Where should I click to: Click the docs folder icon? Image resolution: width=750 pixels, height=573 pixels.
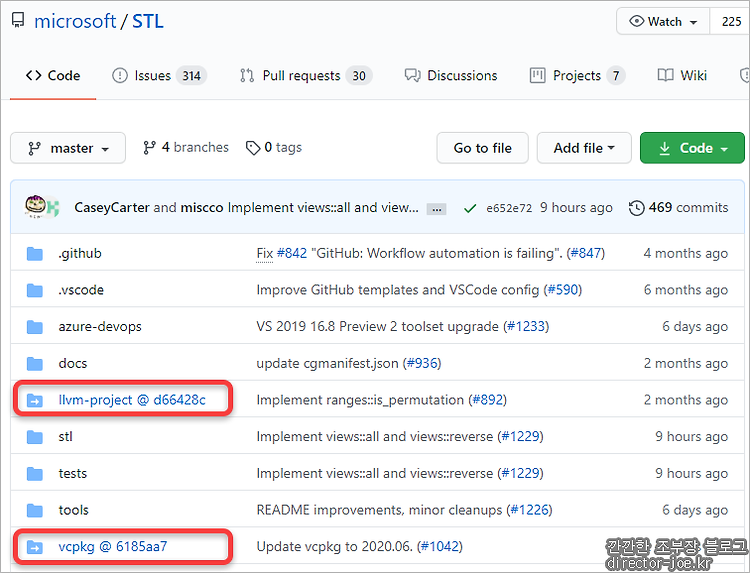click(34, 364)
